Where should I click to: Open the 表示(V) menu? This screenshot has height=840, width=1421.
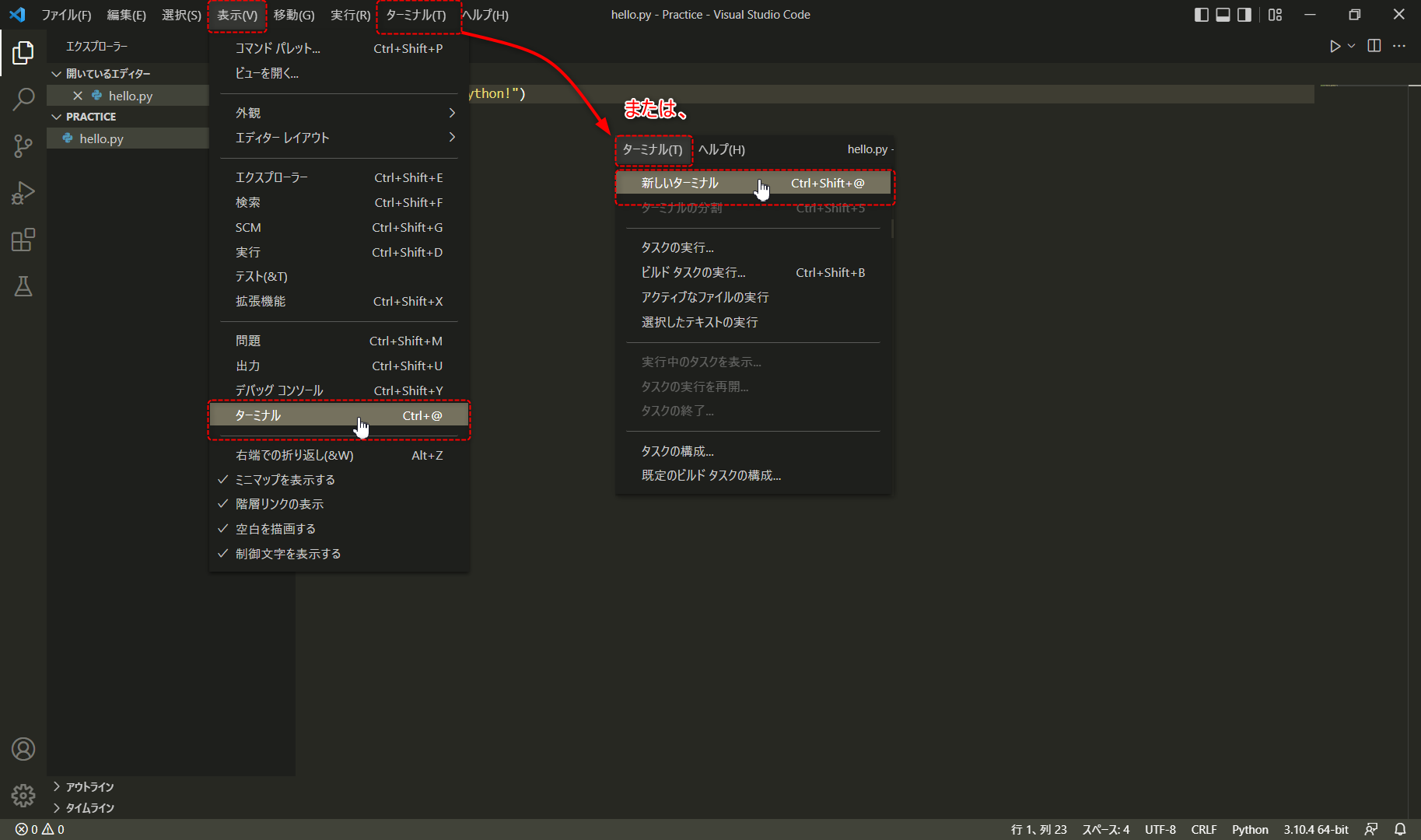[x=237, y=15]
